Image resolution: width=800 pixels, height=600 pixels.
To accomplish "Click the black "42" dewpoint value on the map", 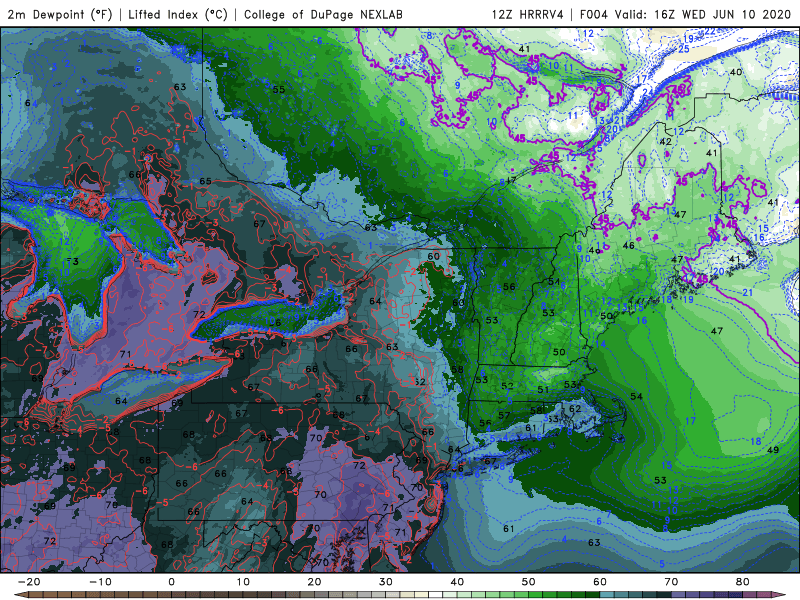I will [665, 141].
